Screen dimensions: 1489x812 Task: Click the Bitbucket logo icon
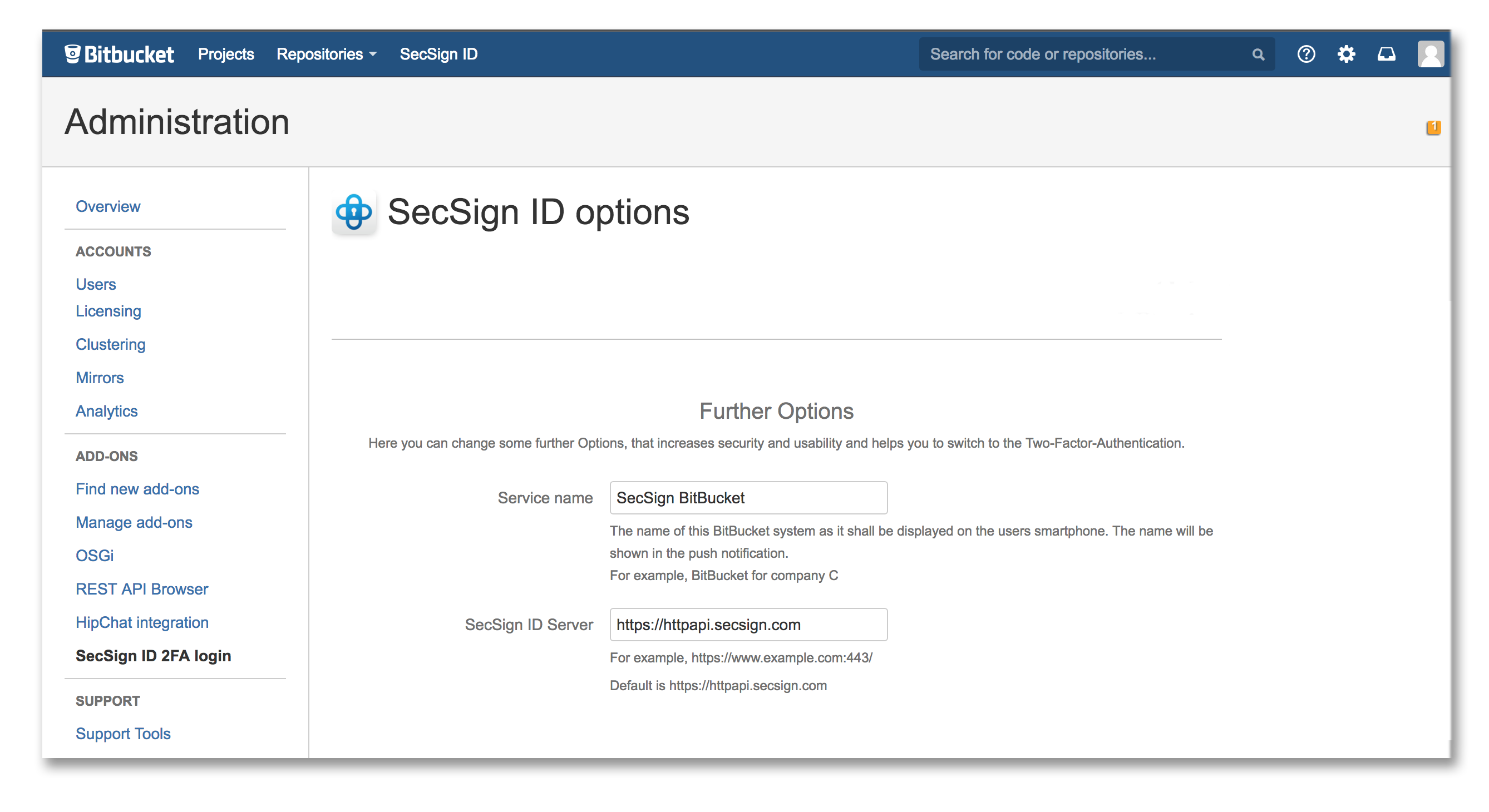tap(72, 54)
